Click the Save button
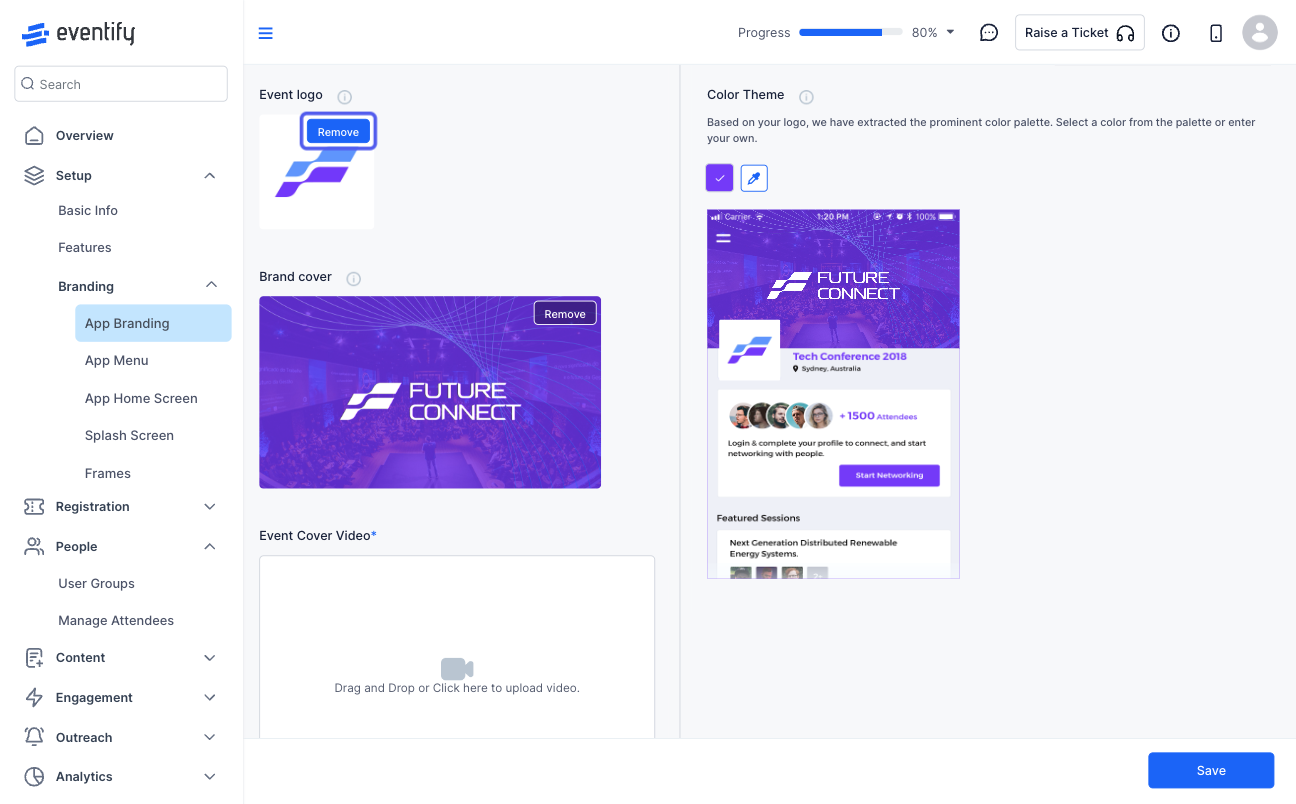The image size is (1296, 804). tap(1211, 770)
